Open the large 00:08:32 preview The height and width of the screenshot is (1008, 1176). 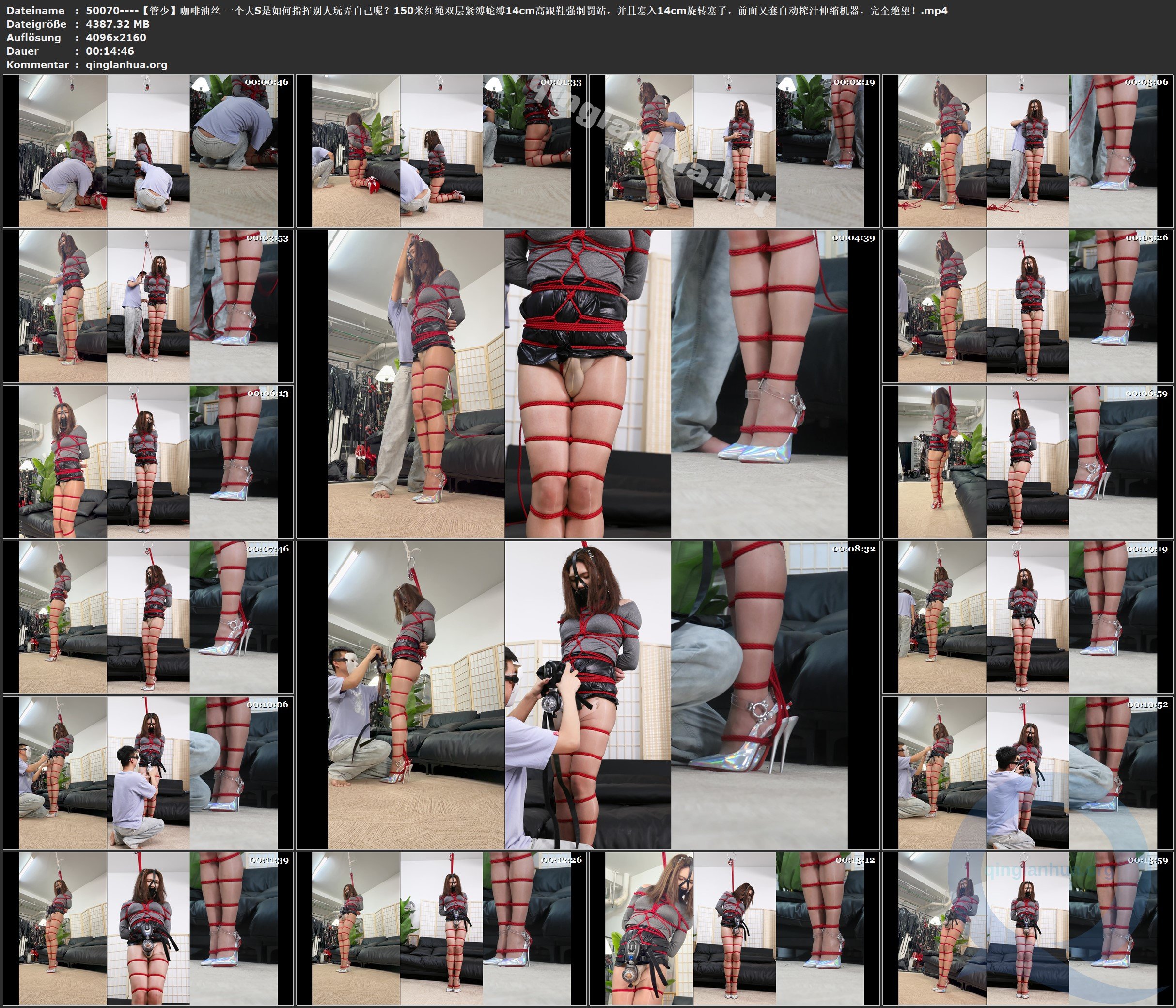click(x=587, y=695)
